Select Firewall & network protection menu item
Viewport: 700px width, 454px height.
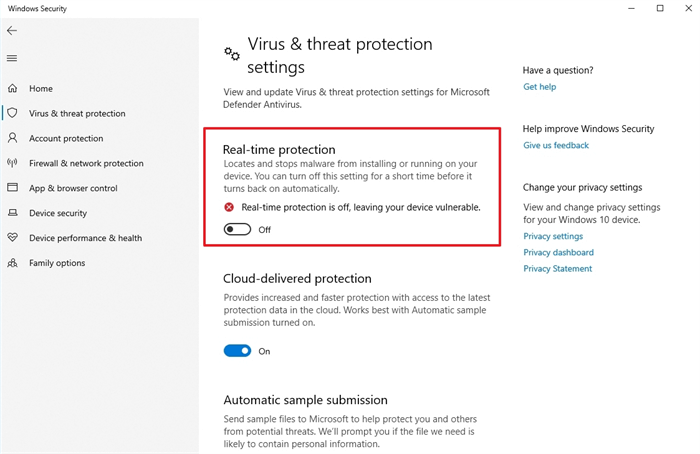pos(86,164)
